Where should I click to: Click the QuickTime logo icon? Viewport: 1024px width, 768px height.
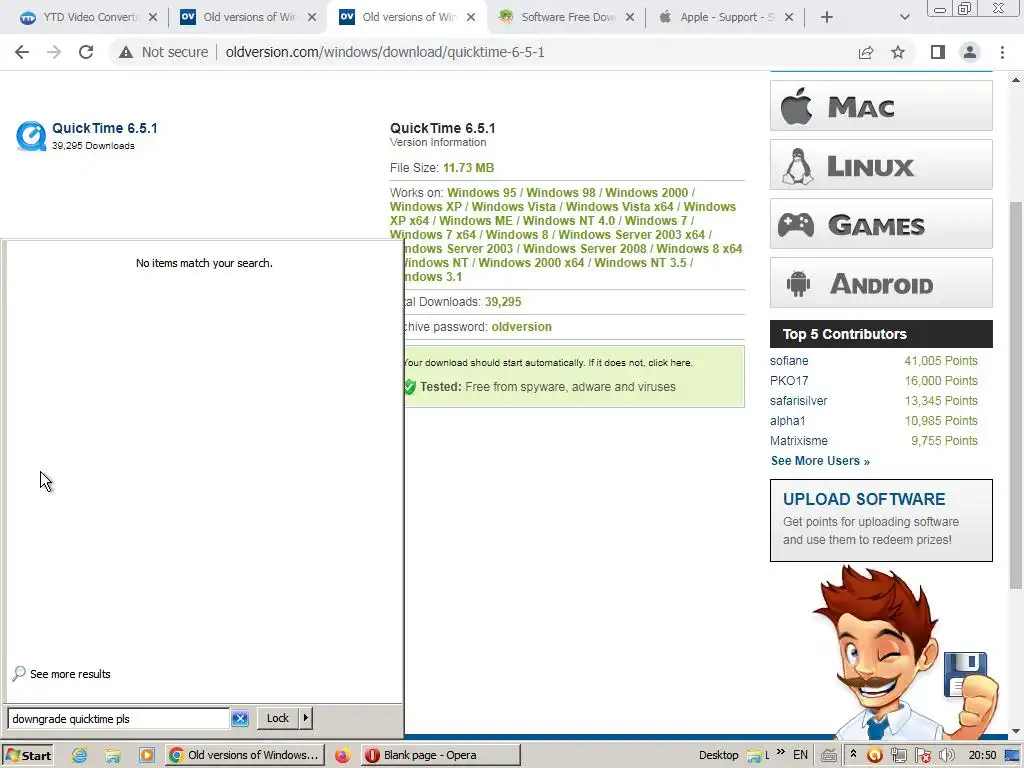tap(31, 136)
